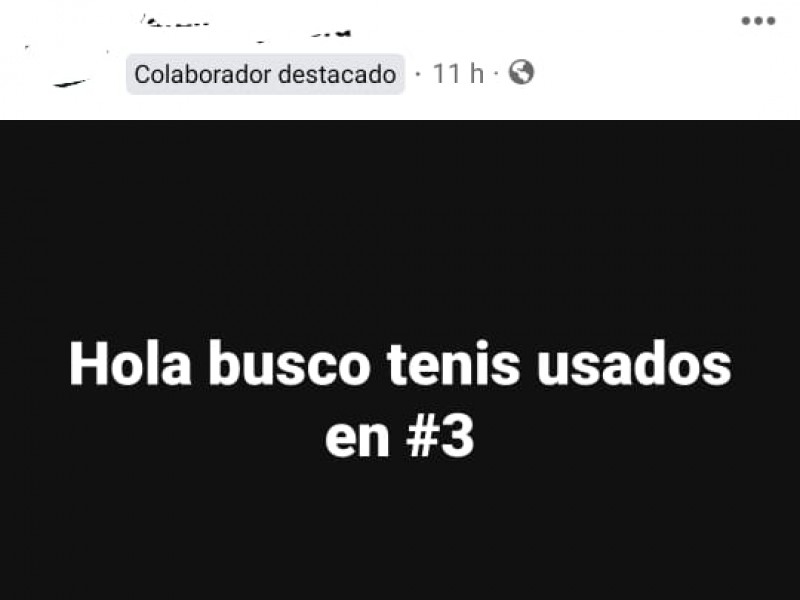
Task: Open the three-dot post options menu
Action: coord(758,21)
